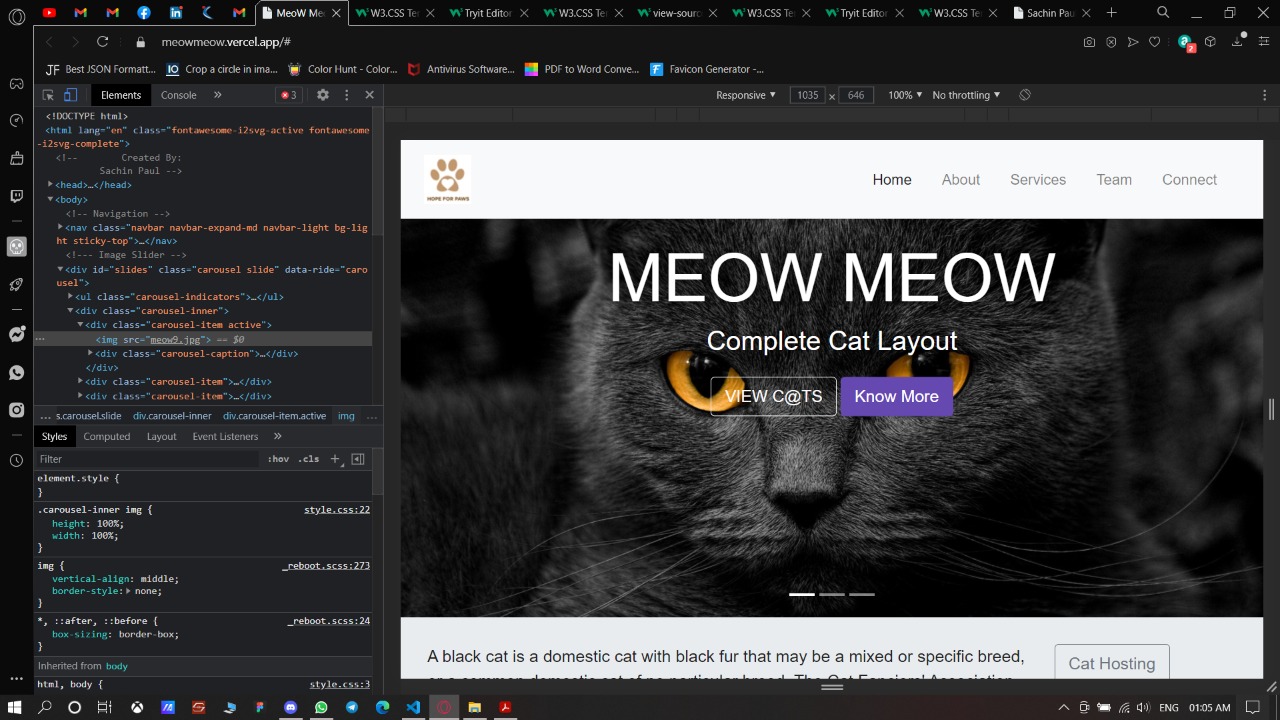Screen dimensions: 1280x720
Task: Expand the div carousel-caption node
Action: point(91,353)
